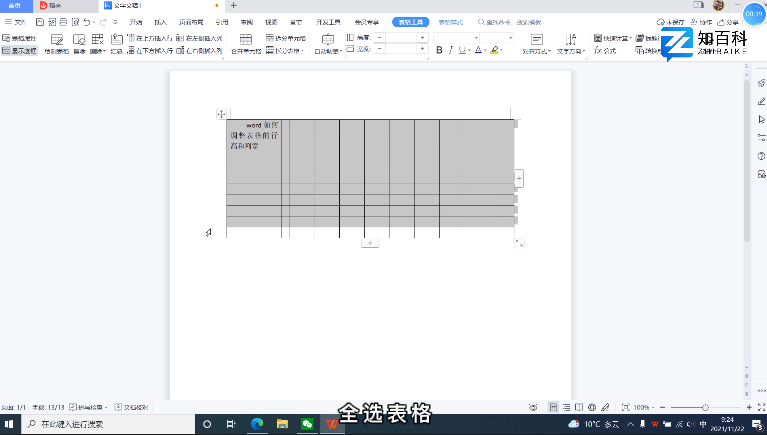Click the zoom in plus button
767x435 pixels.
(749, 407)
